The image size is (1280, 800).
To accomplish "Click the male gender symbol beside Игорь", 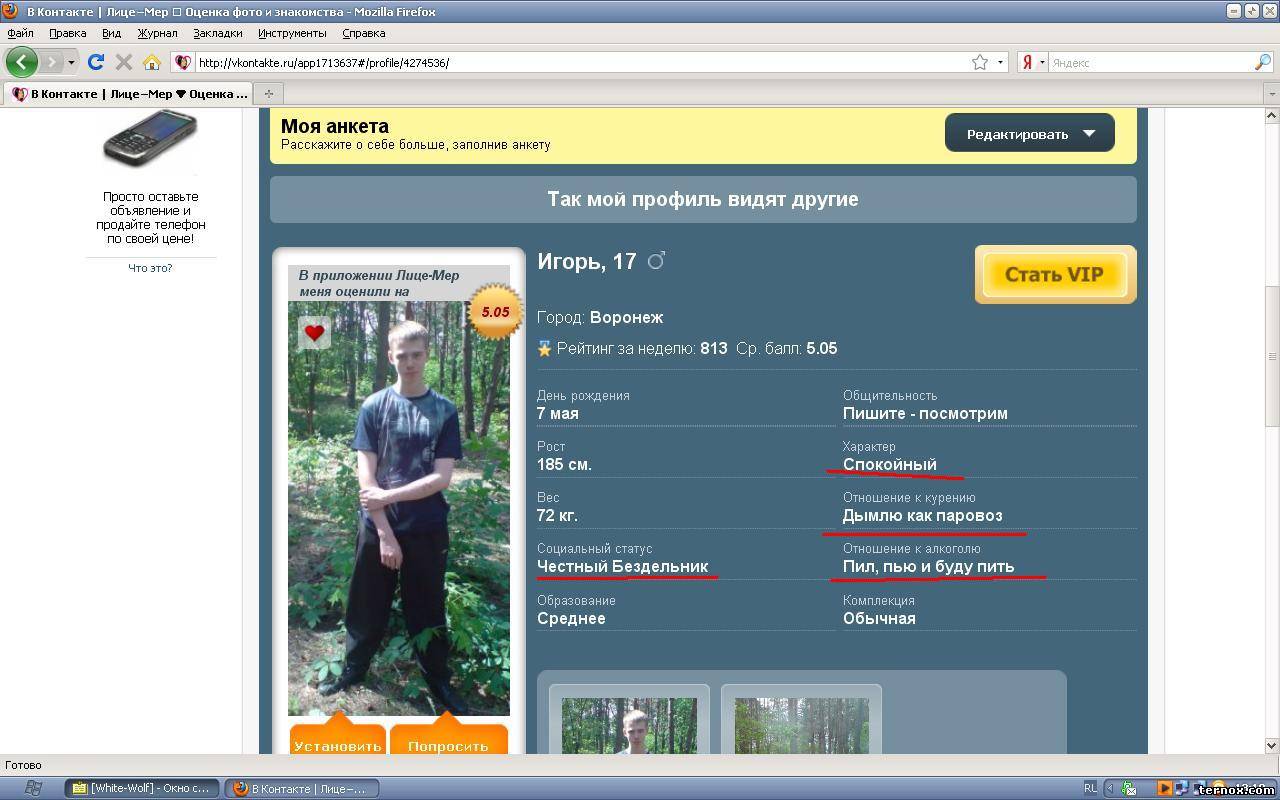I will (x=656, y=261).
